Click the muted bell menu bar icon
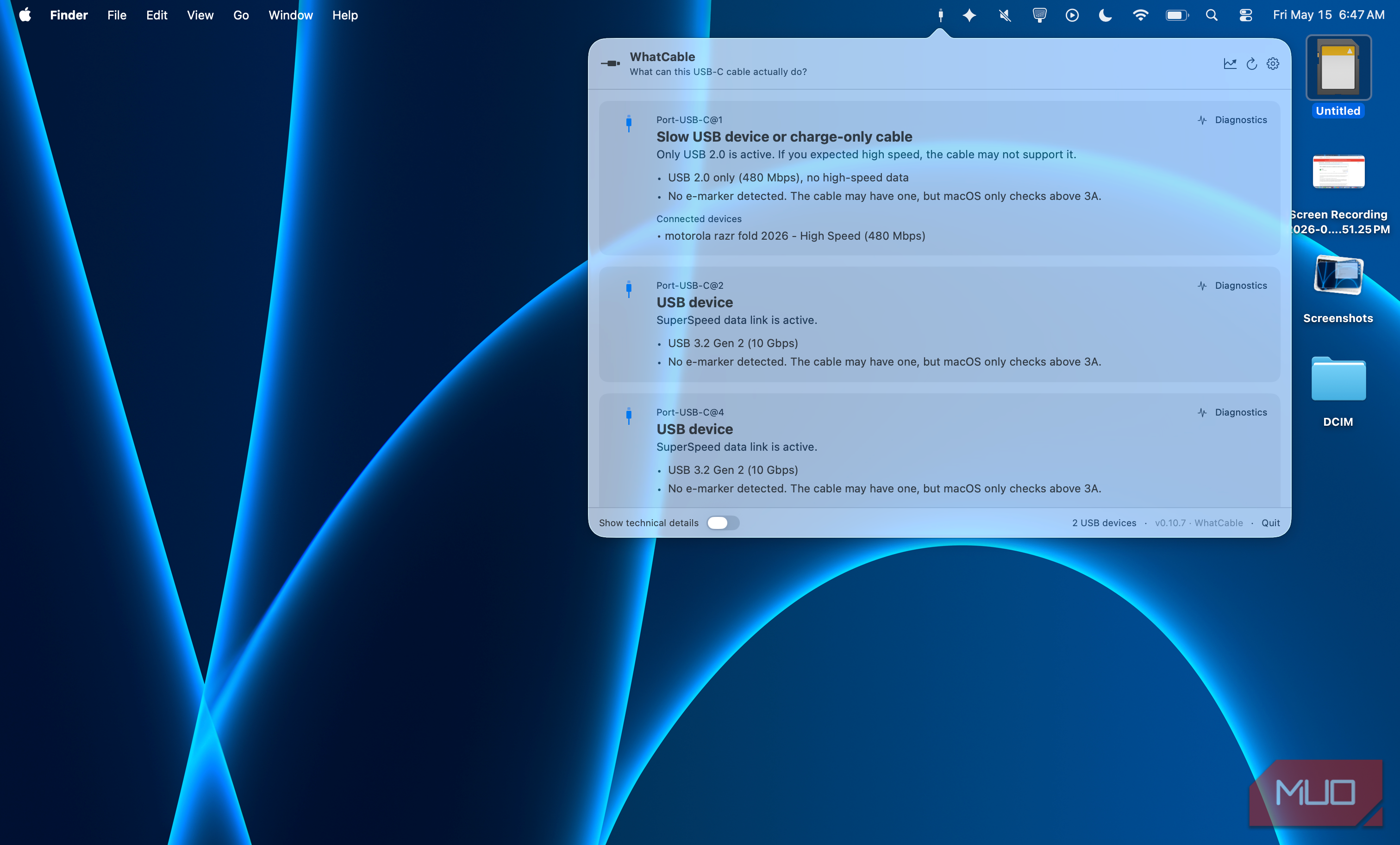The width and height of the screenshot is (1400, 845). point(1005,15)
